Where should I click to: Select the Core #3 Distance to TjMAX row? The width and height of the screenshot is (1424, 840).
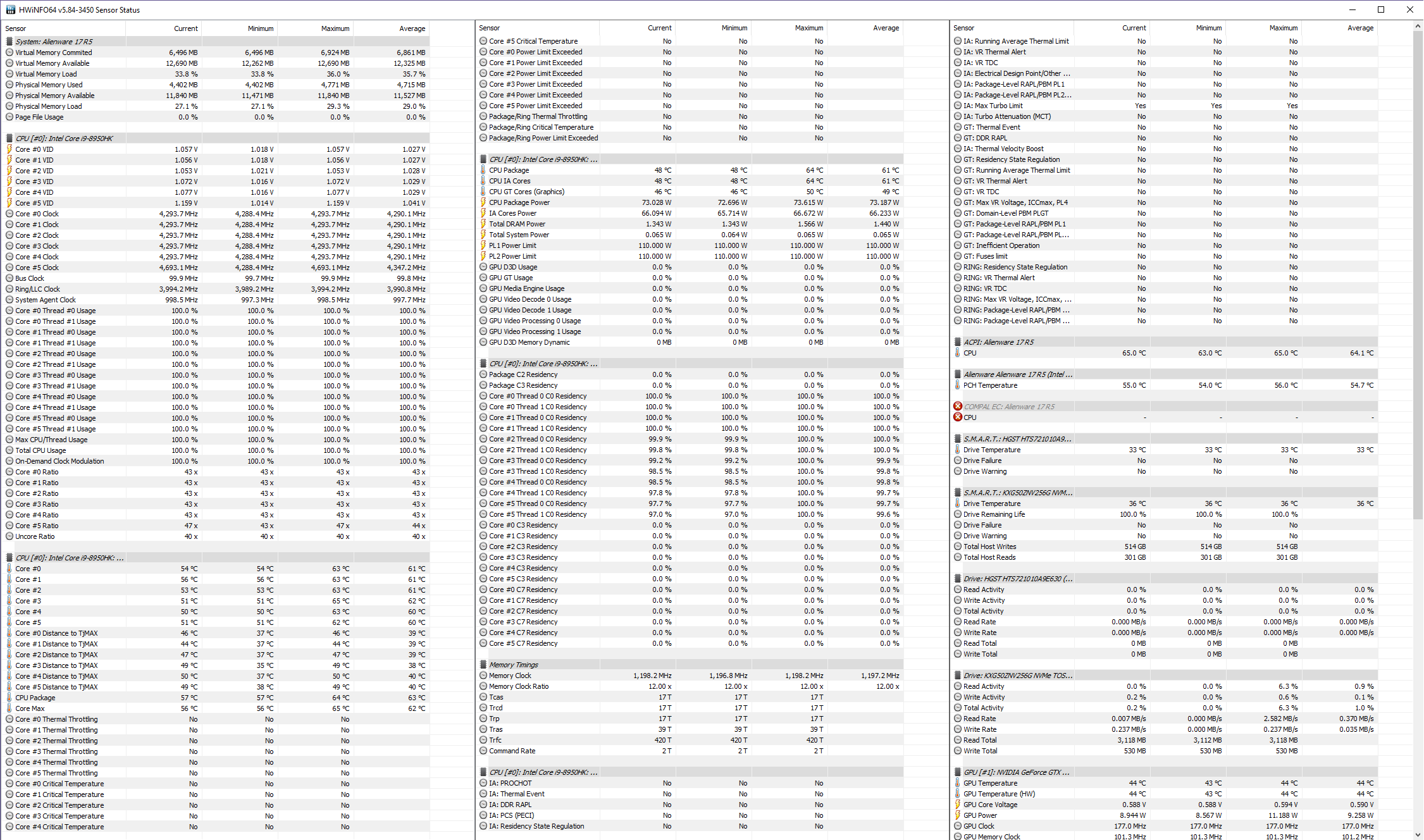coord(216,665)
